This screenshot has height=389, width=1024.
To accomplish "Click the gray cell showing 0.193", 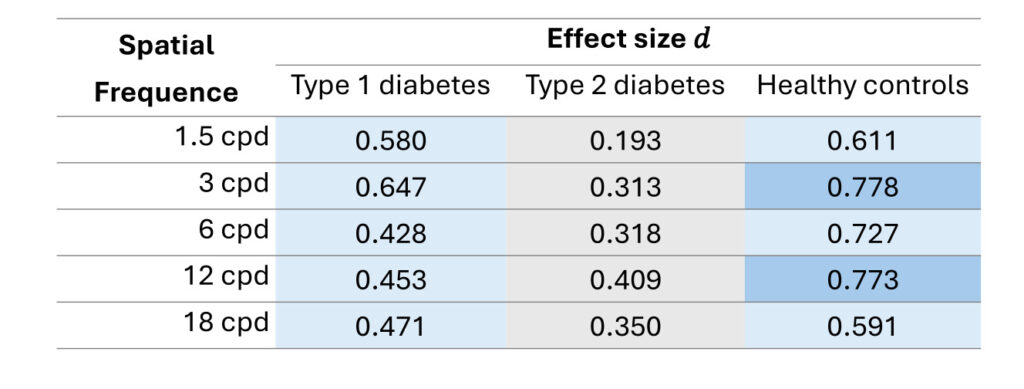I will [625, 140].
